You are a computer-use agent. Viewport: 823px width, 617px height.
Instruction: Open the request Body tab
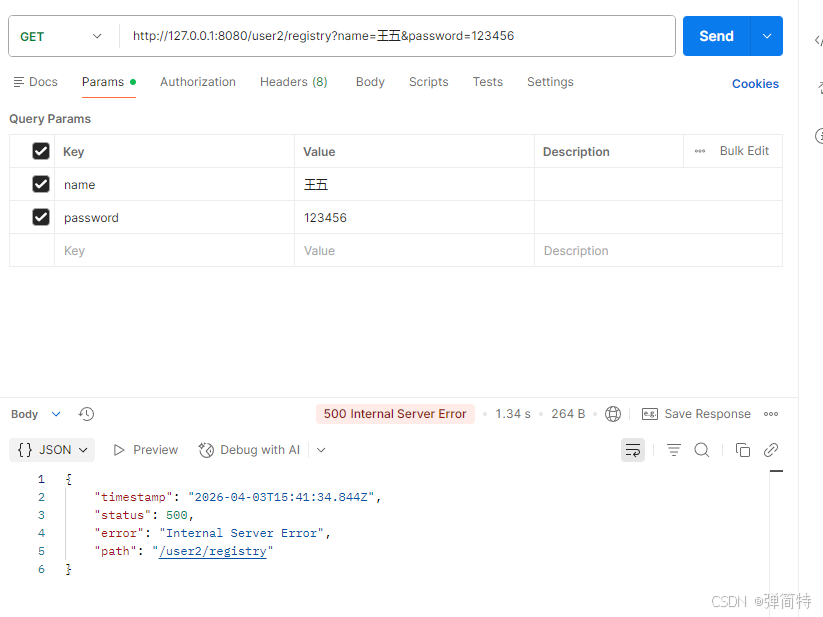click(370, 82)
